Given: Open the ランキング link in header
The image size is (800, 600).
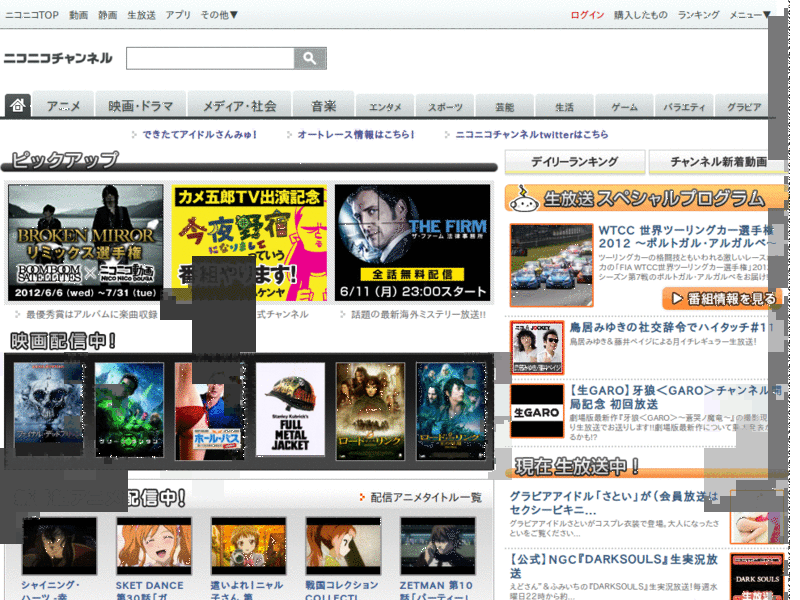Looking at the screenshot, I should point(698,15).
